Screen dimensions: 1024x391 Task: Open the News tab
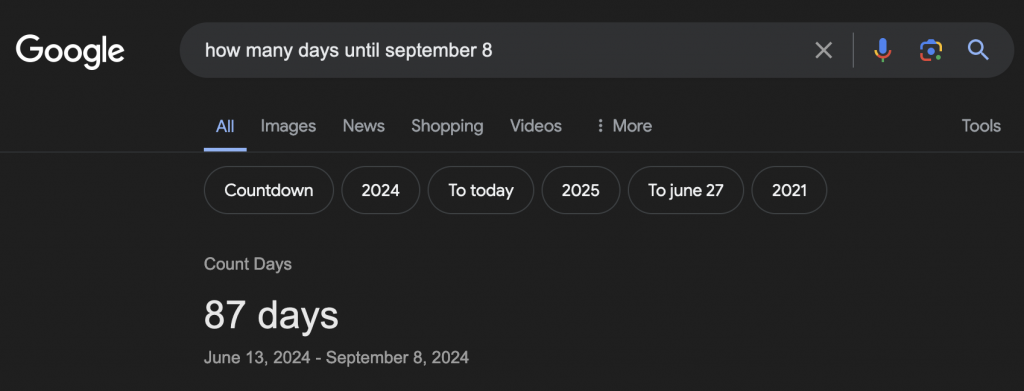[x=364, y=126]
